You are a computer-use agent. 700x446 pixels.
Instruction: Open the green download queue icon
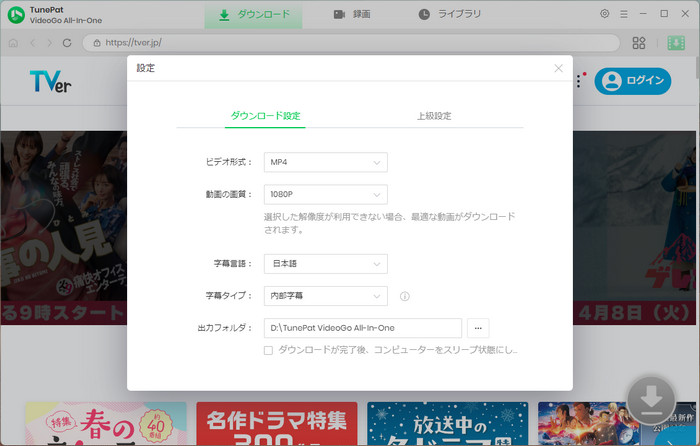point(676,43)
